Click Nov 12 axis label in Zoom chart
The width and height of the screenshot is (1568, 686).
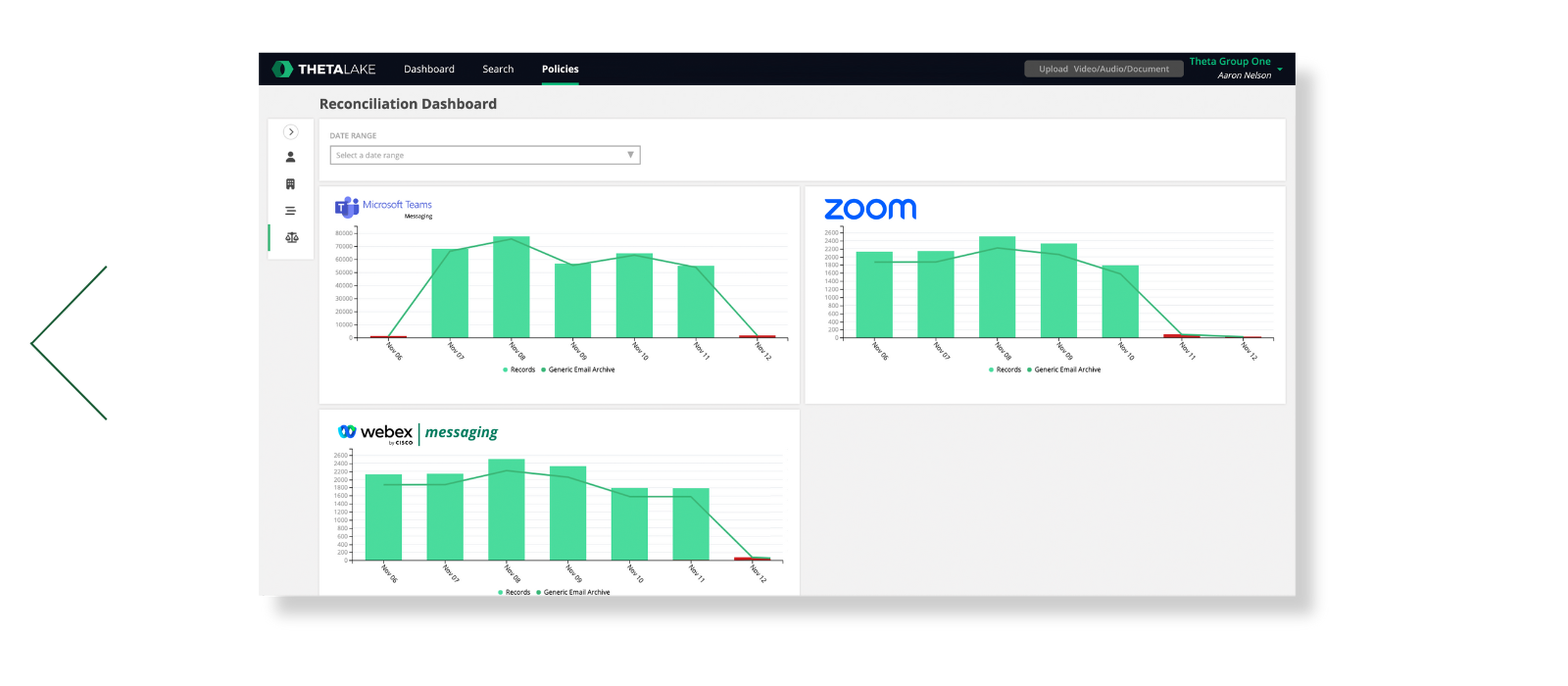tap(1249, 351)
